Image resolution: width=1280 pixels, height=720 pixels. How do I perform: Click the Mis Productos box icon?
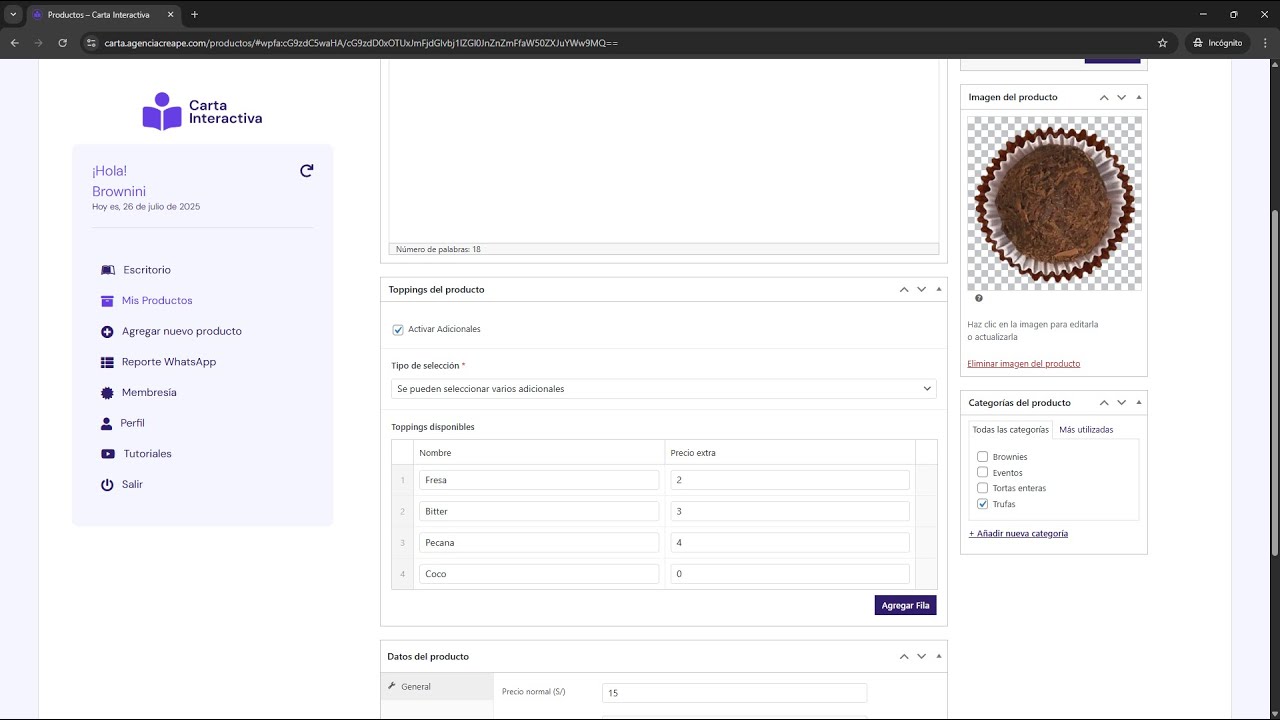[107, 301]
